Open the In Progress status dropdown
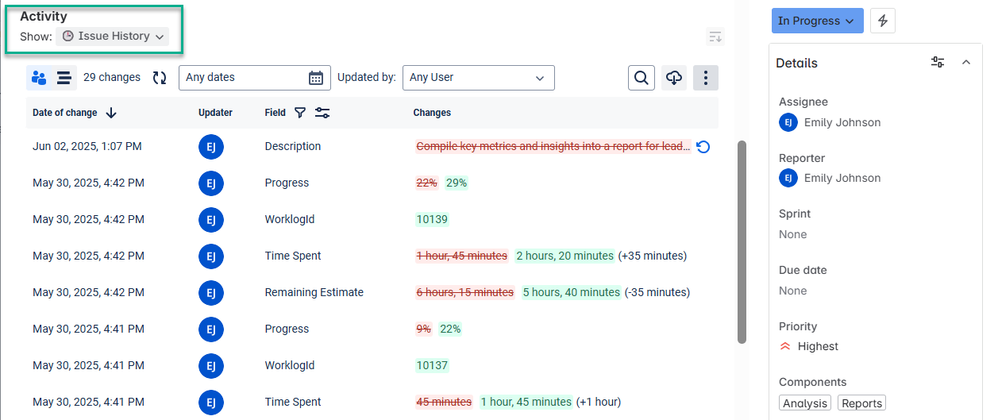998x420 pixels. 817,21
